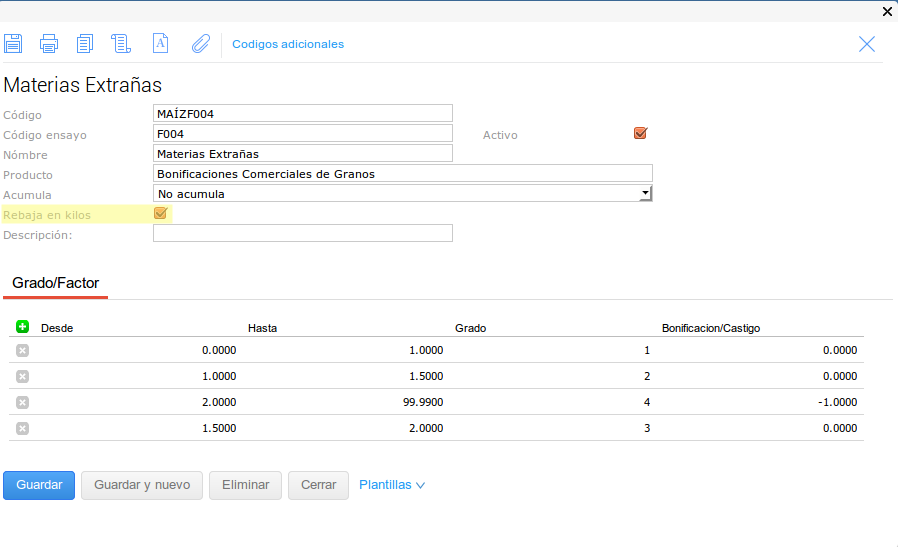The height and width of the screenshot is (547, 898).
Task: Close the form with the blue X
Action: coord(867,44)
